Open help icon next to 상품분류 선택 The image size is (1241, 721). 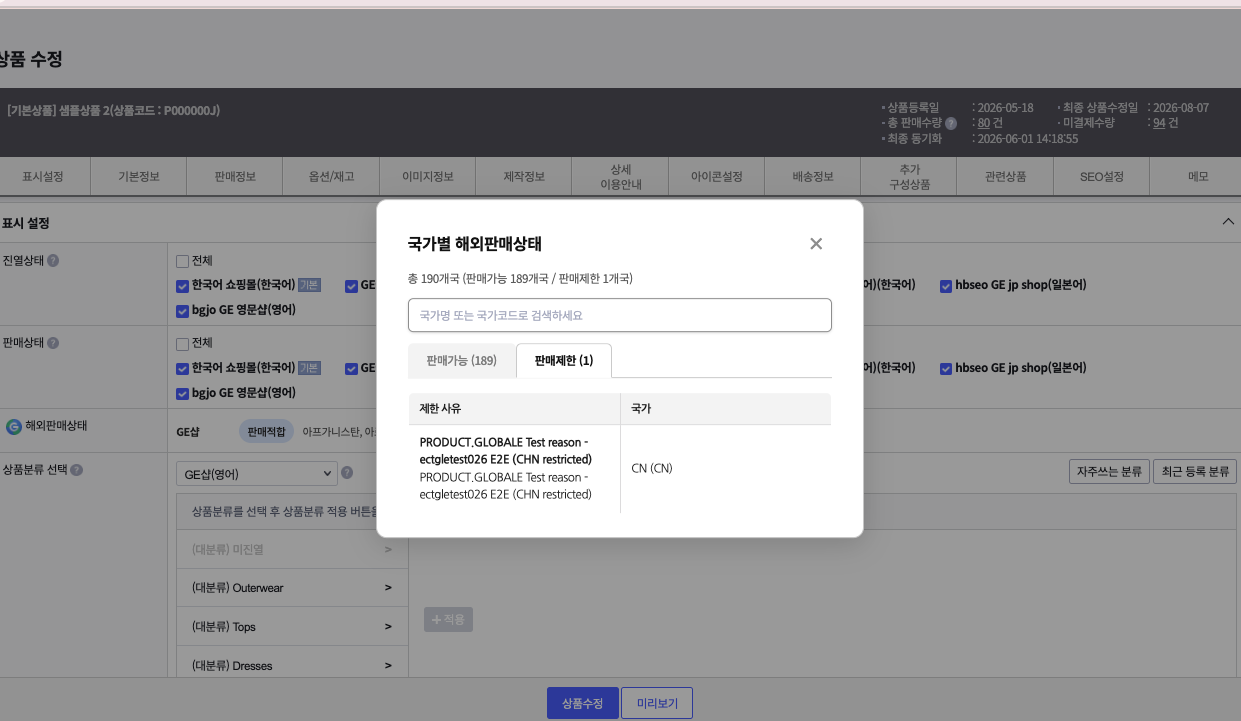pyautogui.click(x=77, y=470)
